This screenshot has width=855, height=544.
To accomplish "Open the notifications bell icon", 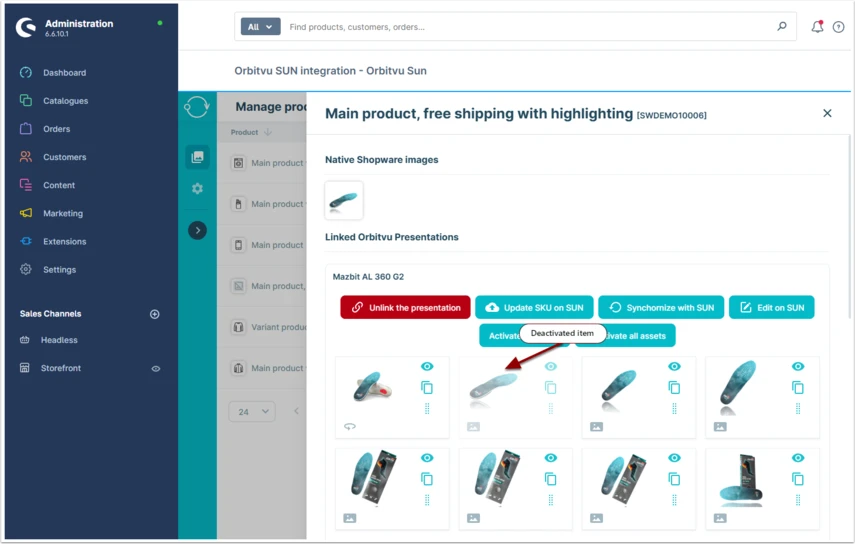I will (817, 26).
